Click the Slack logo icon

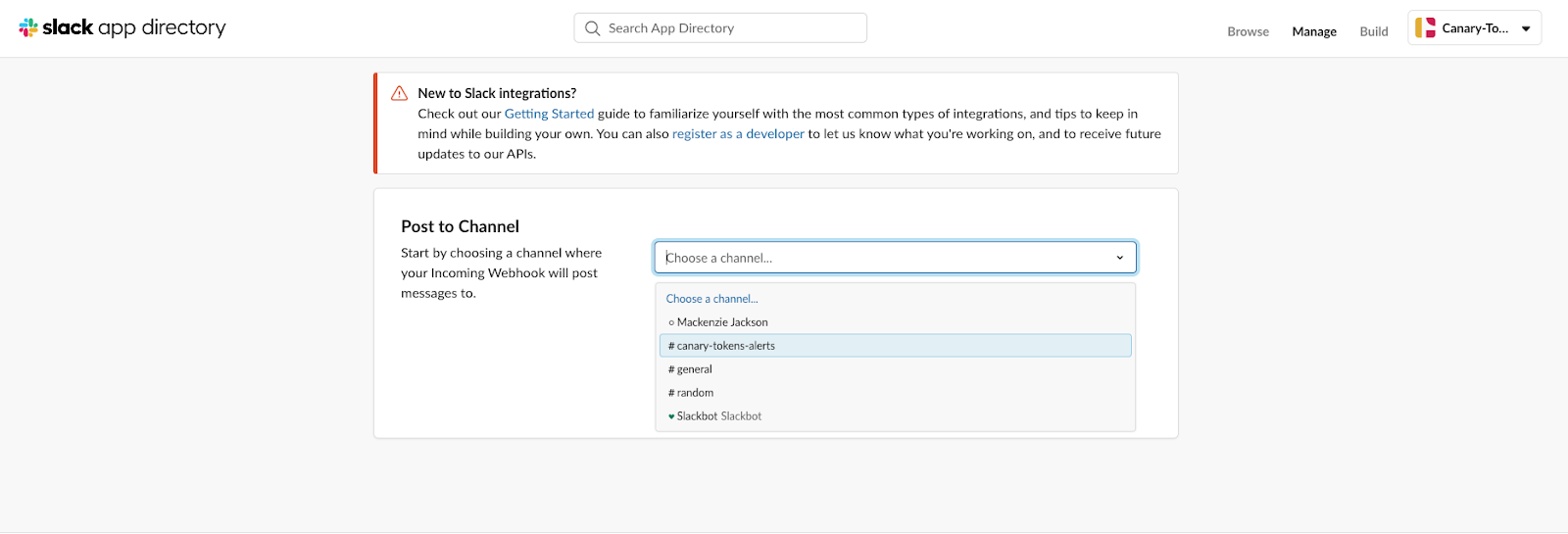coord(28,27)
